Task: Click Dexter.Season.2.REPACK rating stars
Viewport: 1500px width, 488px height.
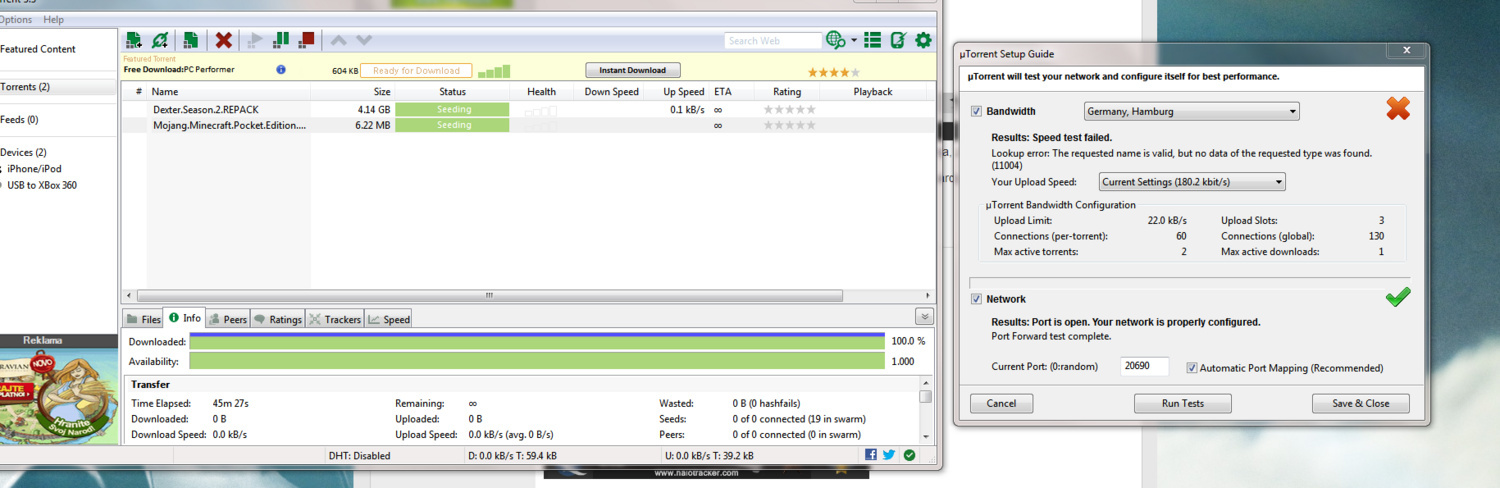Action: pyautogui.click(x=790, y=109)
